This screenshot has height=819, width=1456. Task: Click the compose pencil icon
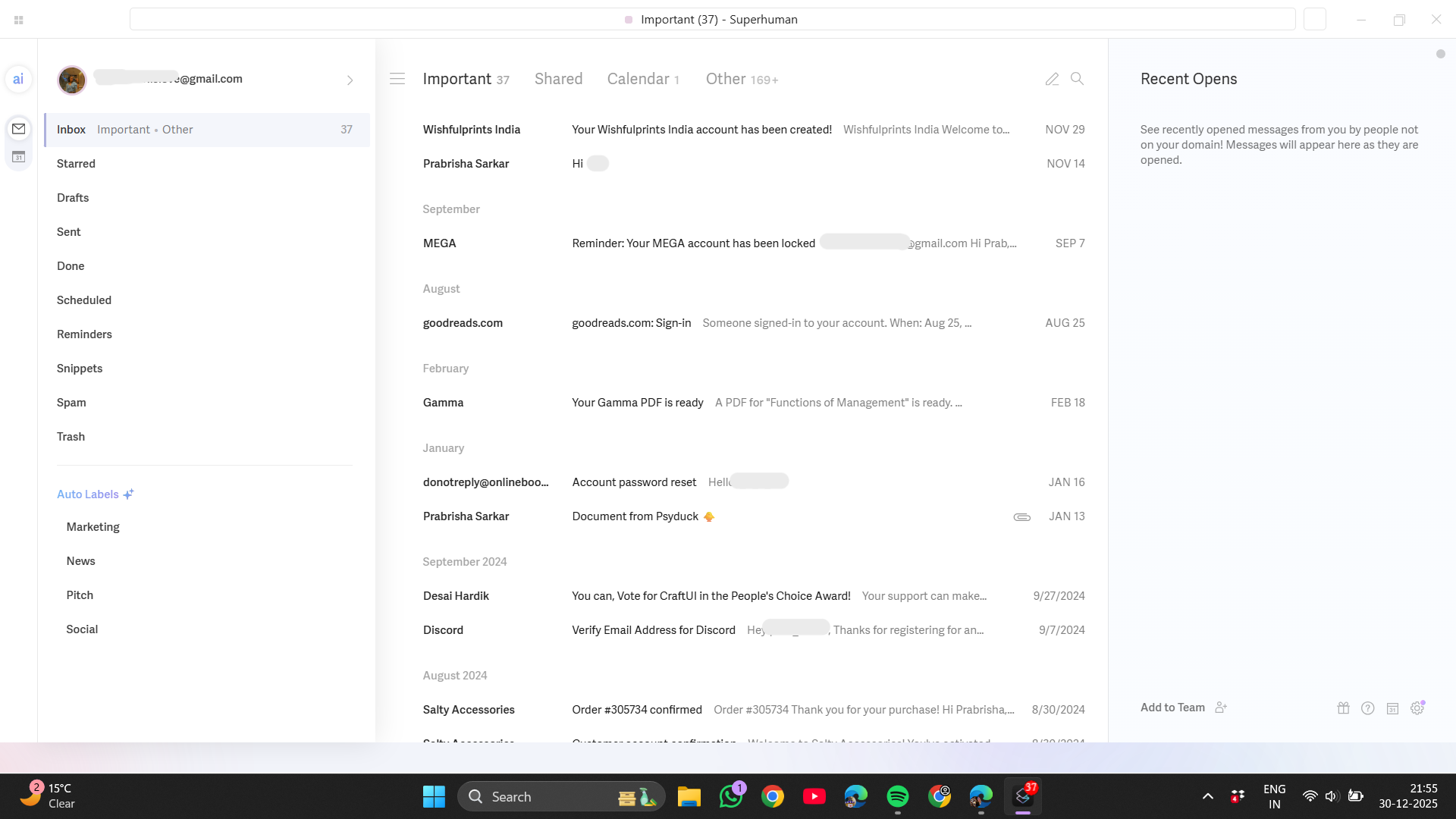[x=1052, y=79]
